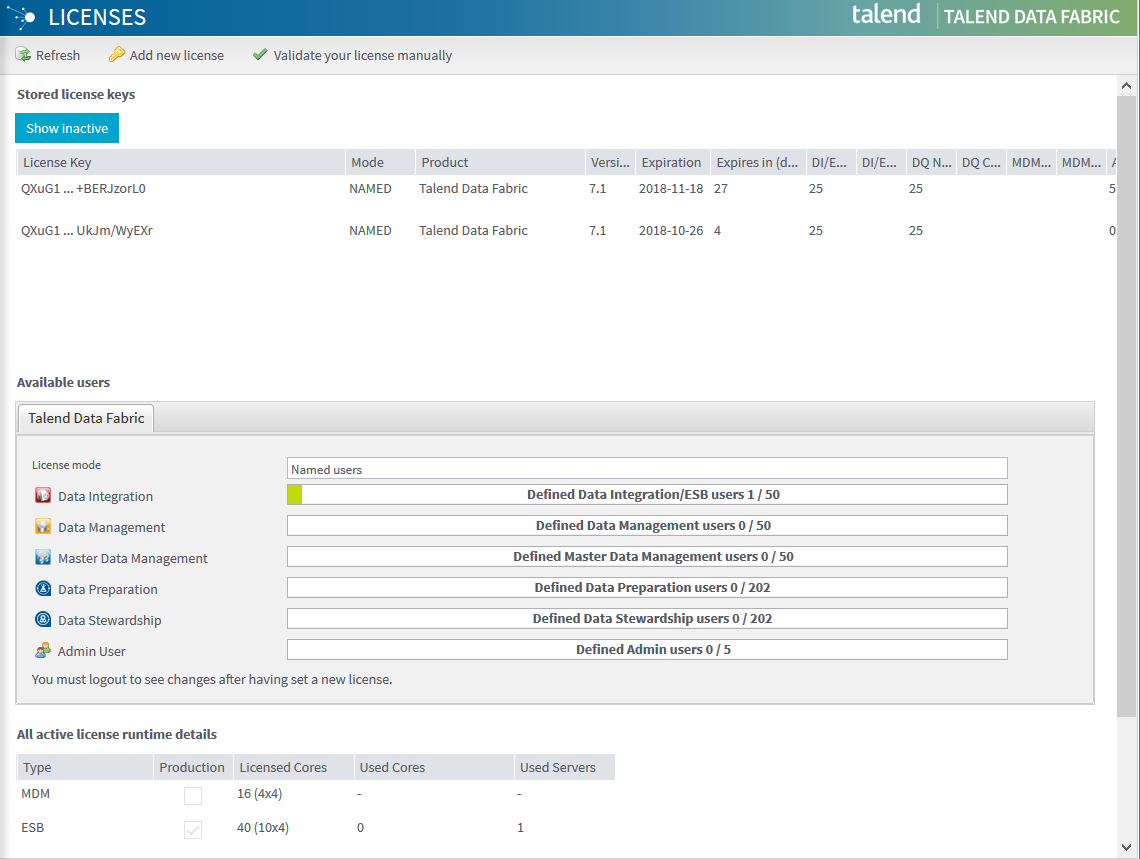Toggle the ESB Production checkbox
This screenshot has height=859, width=1140.
(x=193, y=829)
